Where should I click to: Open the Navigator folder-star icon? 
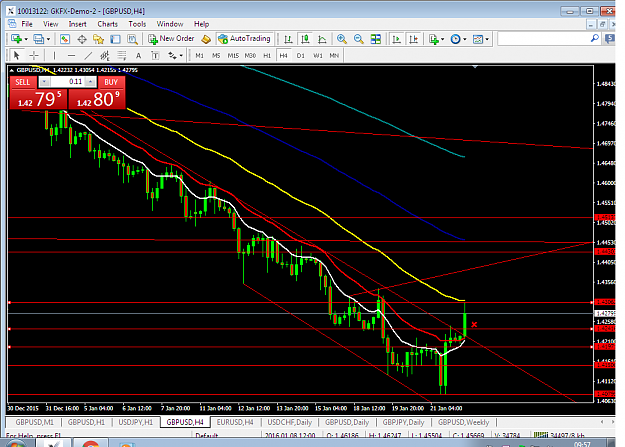[98, 39]
